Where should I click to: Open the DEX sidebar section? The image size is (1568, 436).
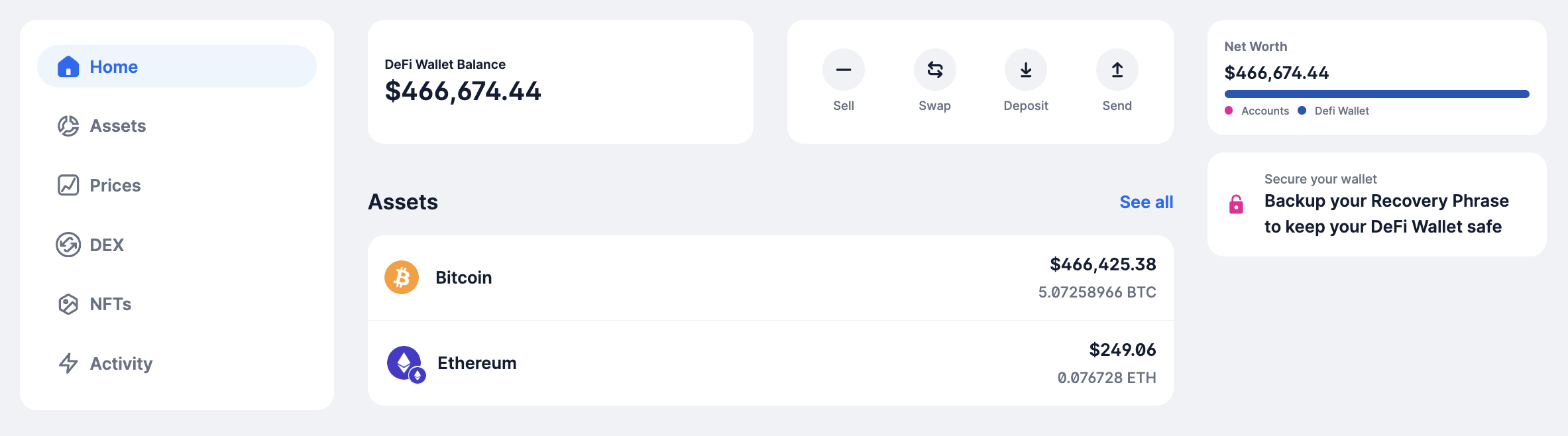pos(106,245)
